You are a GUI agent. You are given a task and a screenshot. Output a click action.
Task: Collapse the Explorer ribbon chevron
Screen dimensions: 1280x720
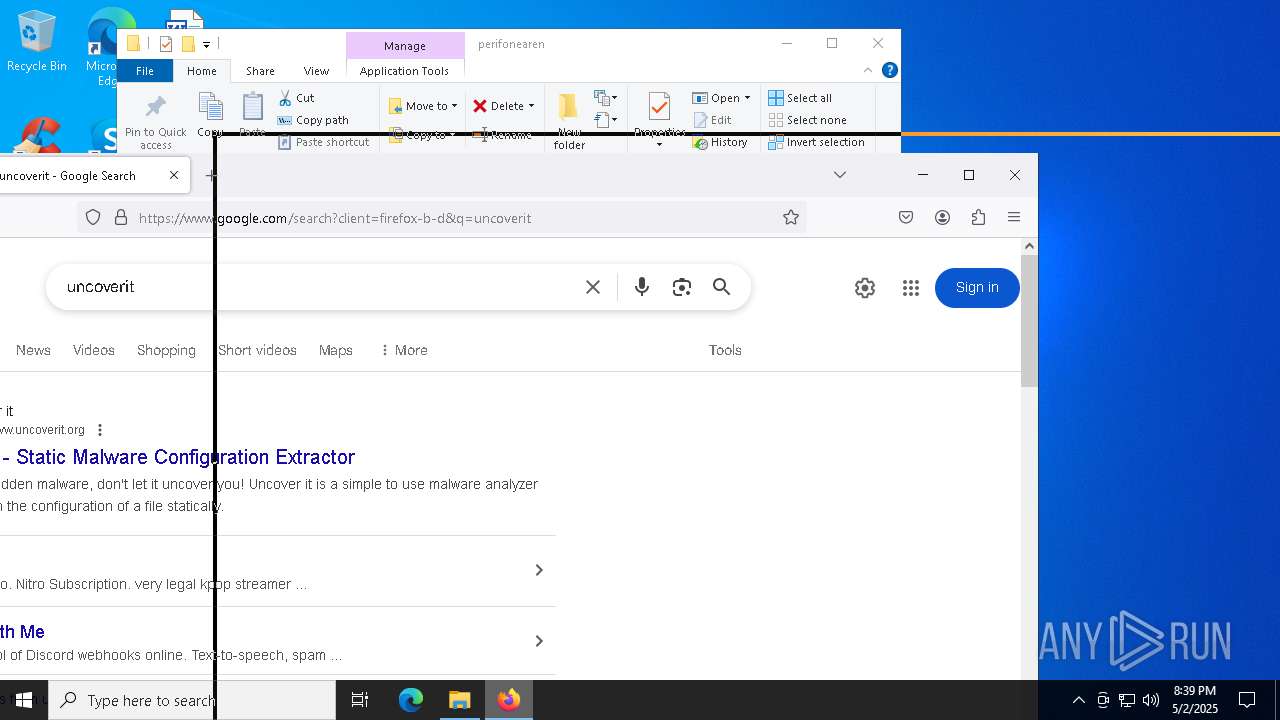click(868, 70)
